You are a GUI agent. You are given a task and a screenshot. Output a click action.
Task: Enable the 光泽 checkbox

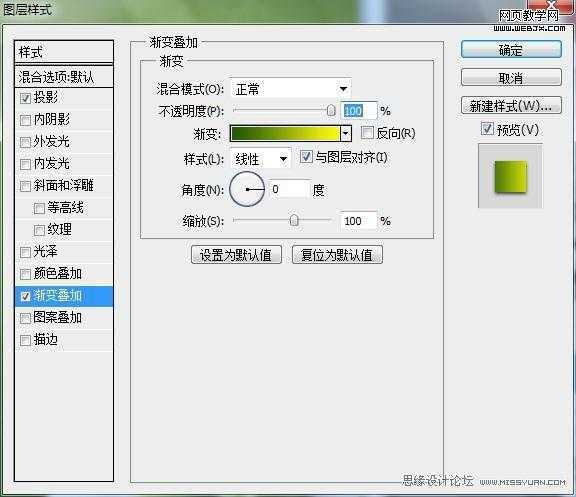(25, 252)
